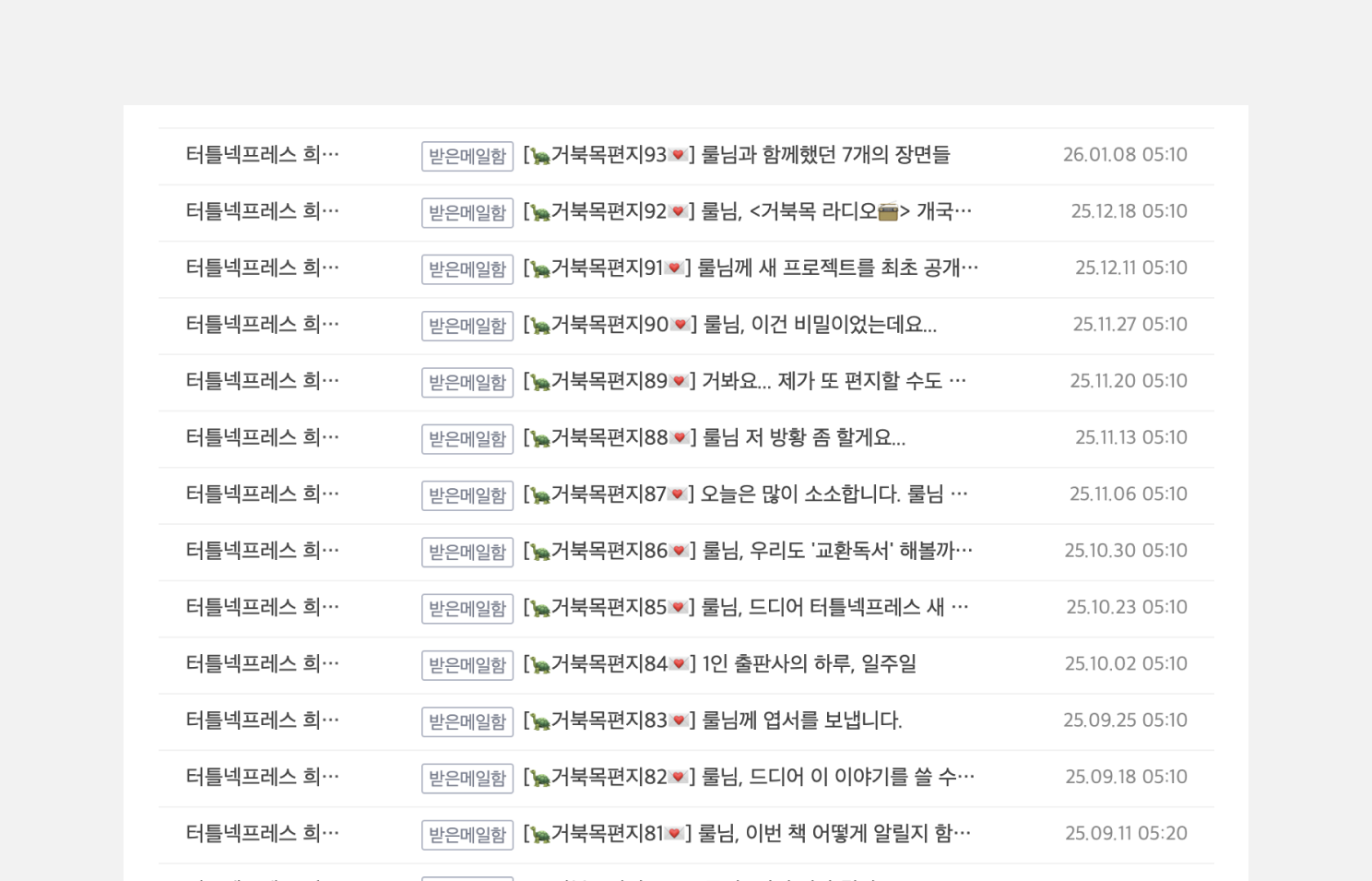Click 받은메일함 tag on the 거북목편지81 row
This screenshot has width=1372, height=881.
click(x=467, y=834)
